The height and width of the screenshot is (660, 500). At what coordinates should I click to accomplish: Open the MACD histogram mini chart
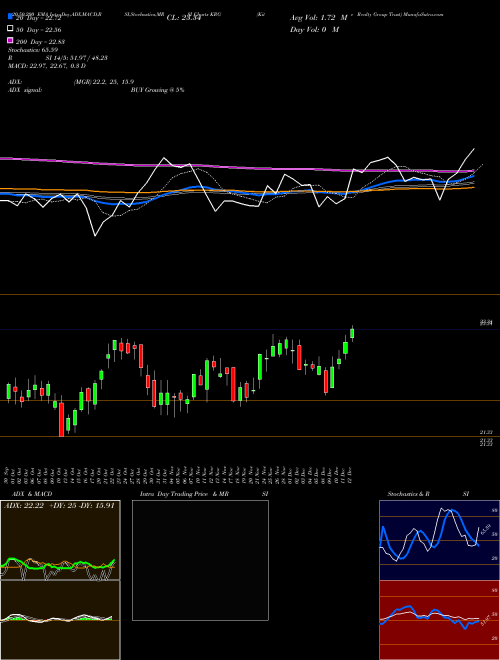(x=60, y=620)
